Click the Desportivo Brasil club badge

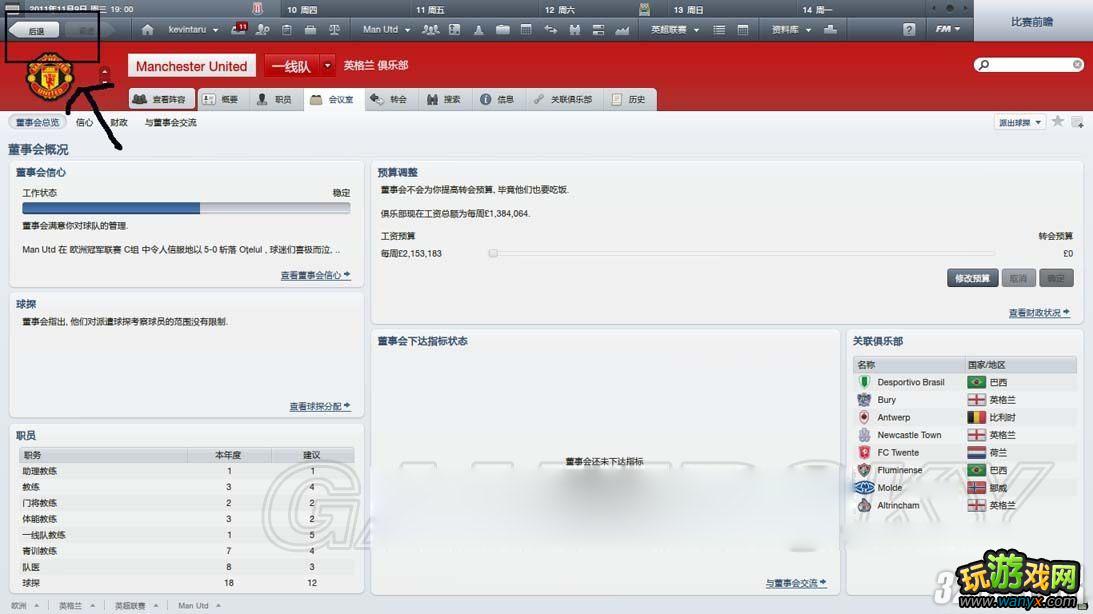coord(864,382)
